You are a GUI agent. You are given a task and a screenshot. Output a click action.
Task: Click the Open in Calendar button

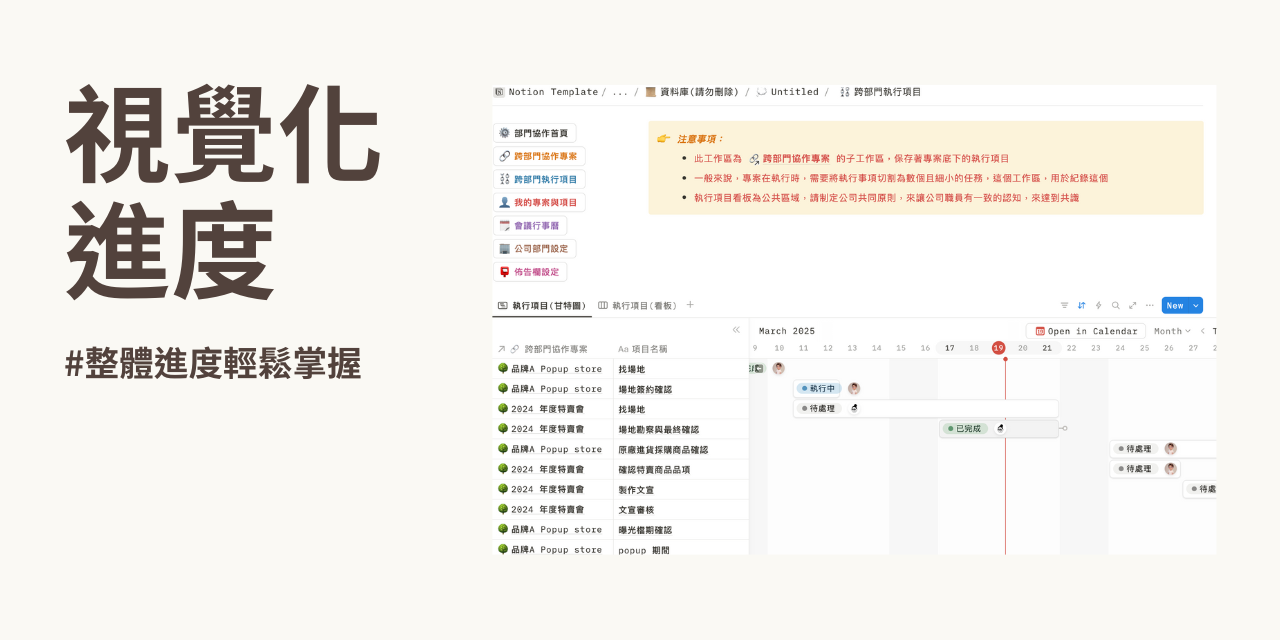click(x=1086, y=330)
